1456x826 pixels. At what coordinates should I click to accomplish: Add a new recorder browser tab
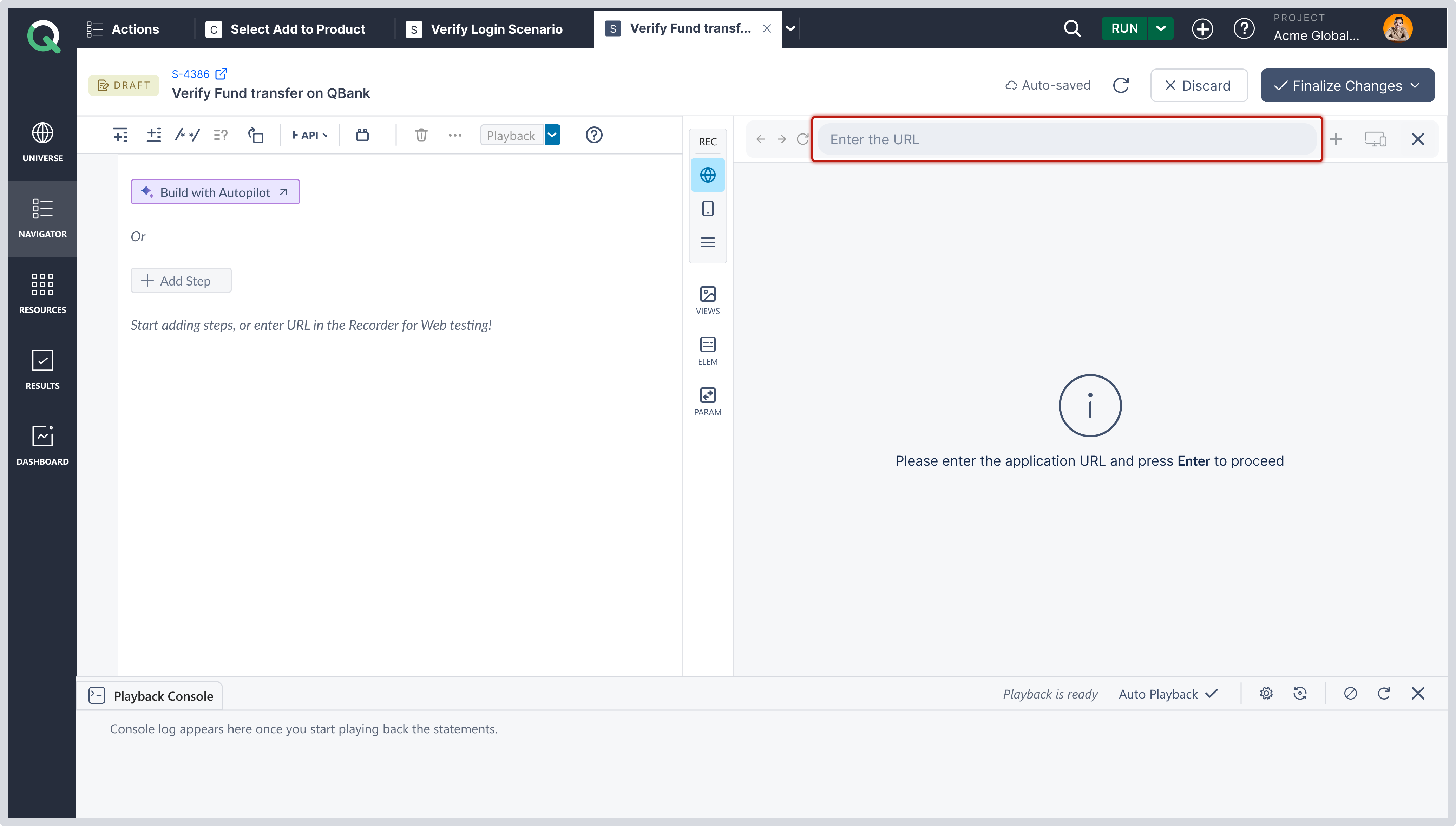pyautogui.click(x=1336, y=139)
